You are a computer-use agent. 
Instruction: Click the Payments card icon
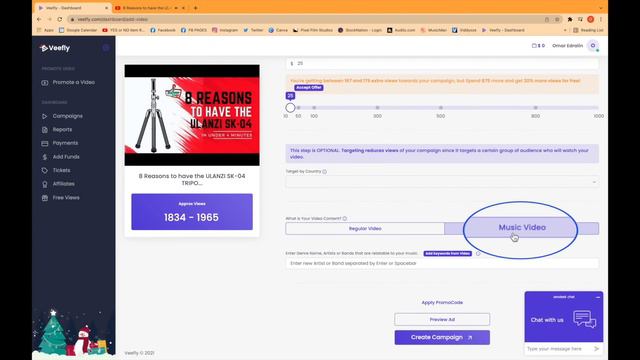point(44,143)
